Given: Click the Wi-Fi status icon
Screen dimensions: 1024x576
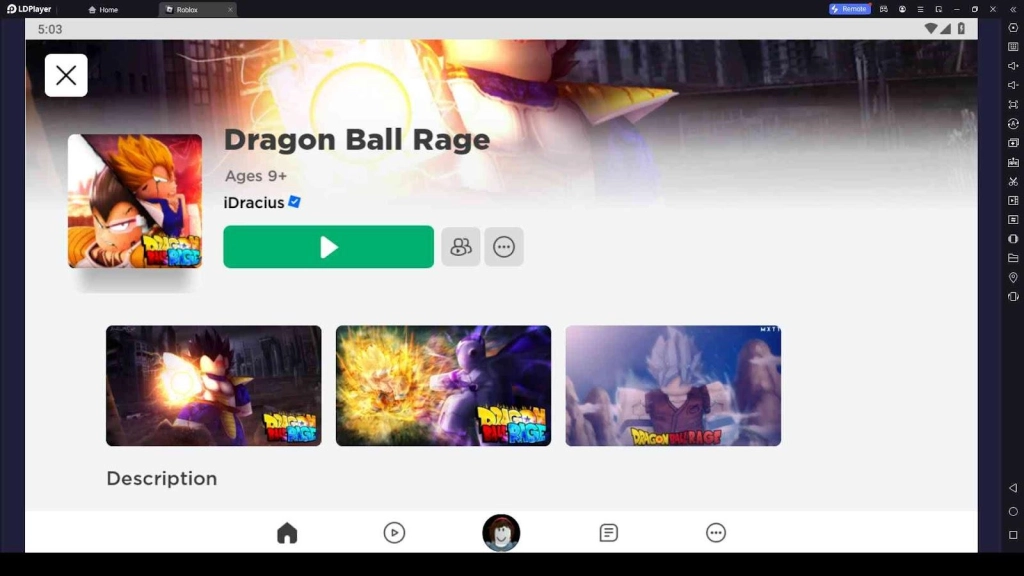Looking at the screenshot, I should [x=931, y=29].
